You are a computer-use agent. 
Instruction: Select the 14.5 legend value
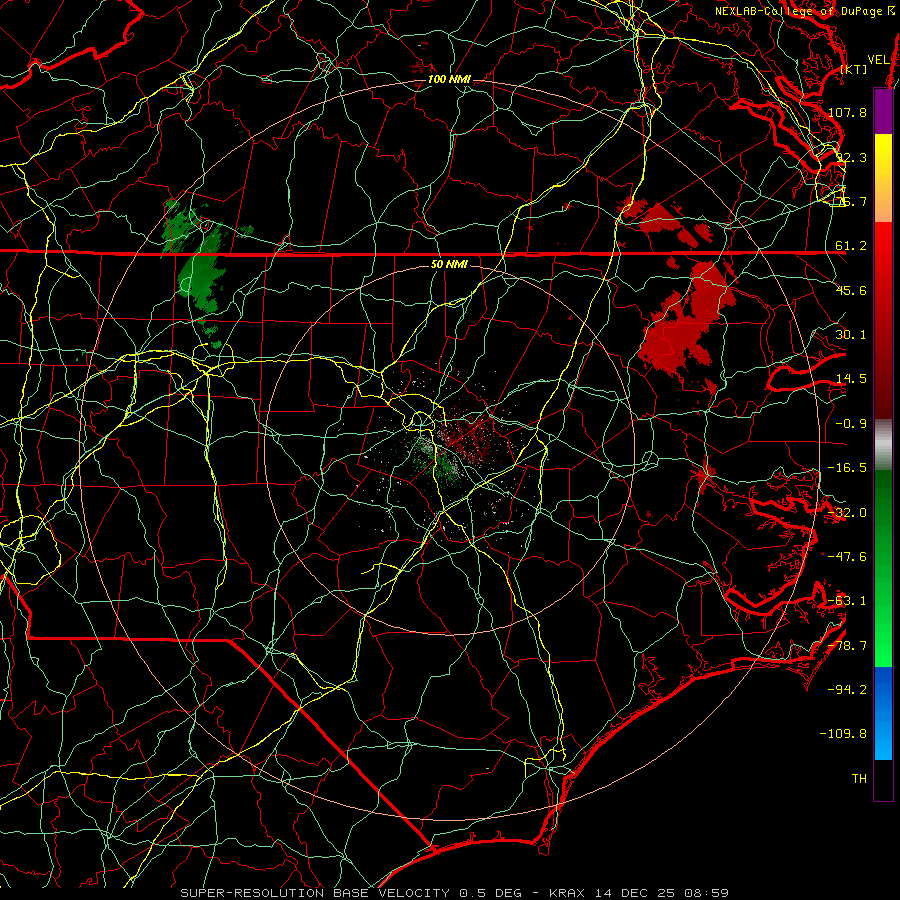851,379
